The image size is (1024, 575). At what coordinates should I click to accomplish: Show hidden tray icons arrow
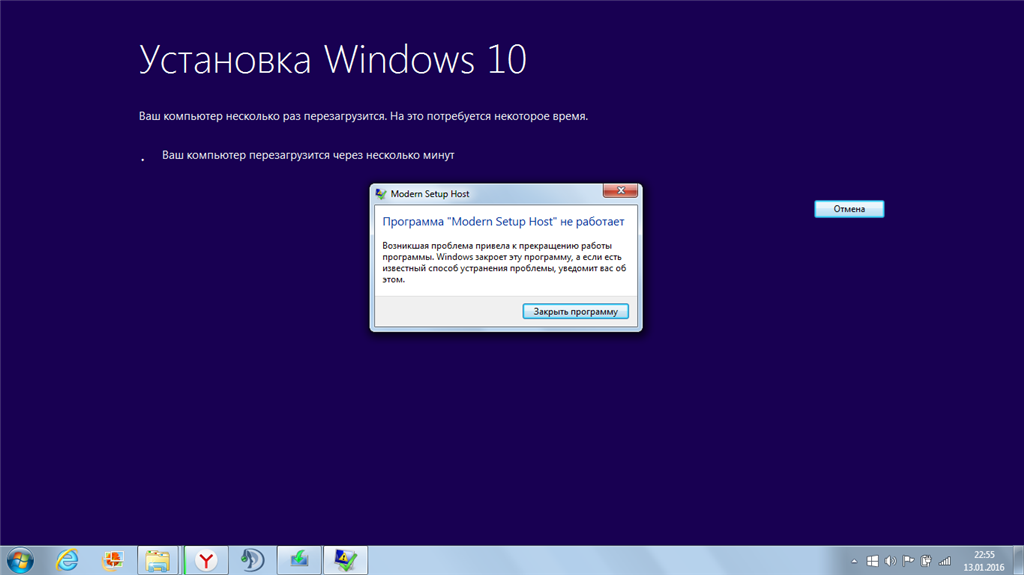(x=854, y=561)
